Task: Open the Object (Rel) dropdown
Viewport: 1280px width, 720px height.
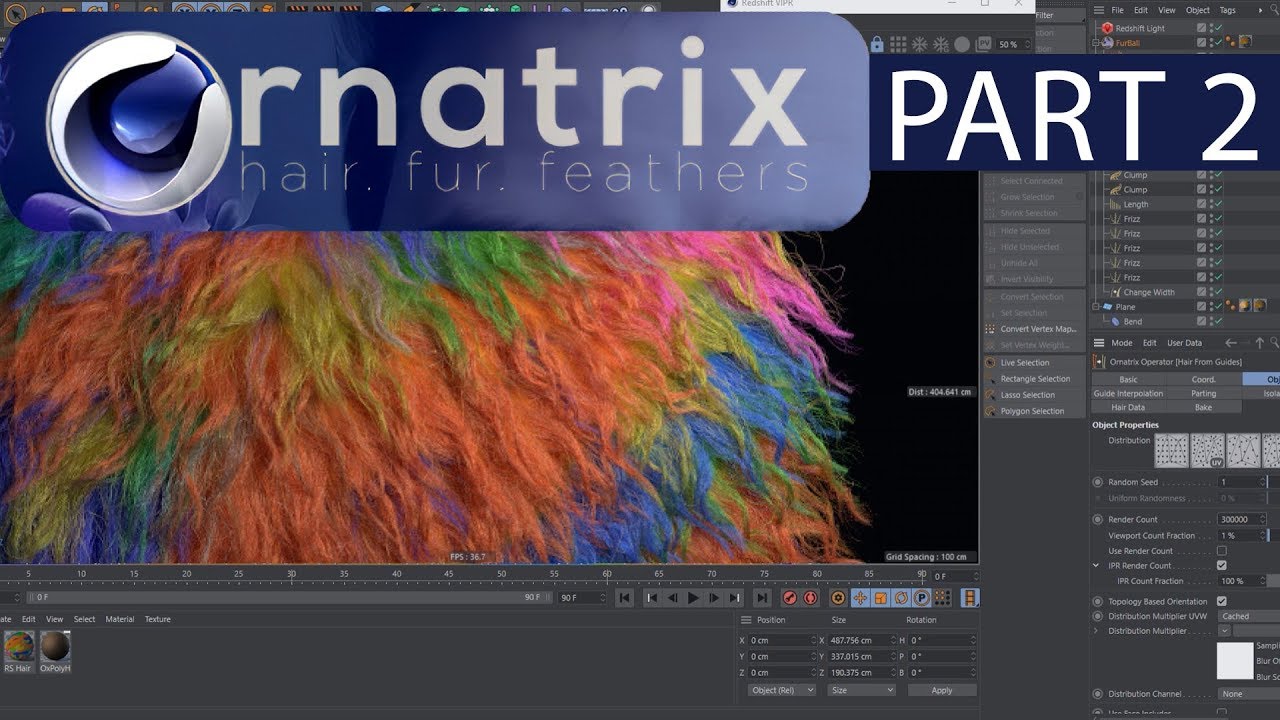Action: point(782,690)
